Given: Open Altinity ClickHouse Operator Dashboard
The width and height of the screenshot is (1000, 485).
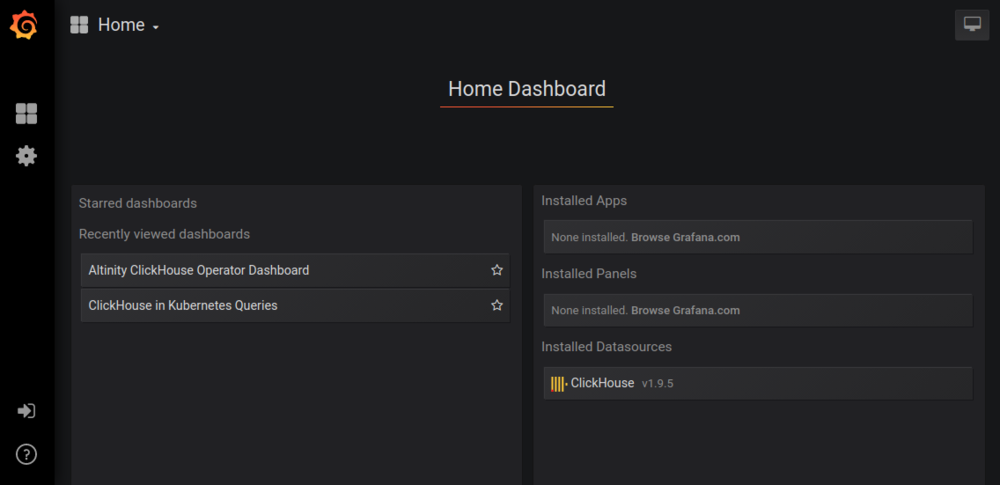Looking at the screenshot, I should point(198,270).
